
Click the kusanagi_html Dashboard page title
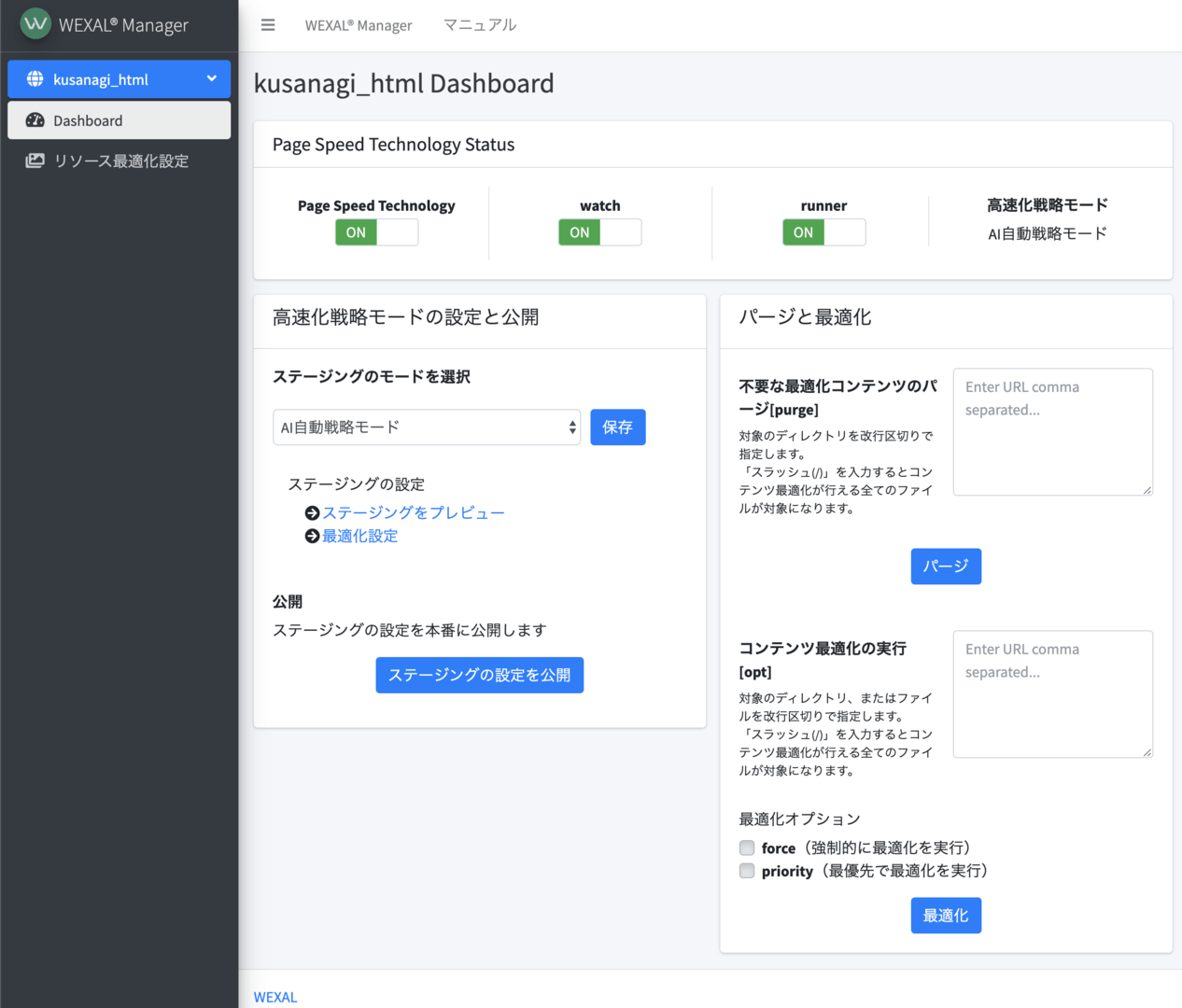(404, 84)
